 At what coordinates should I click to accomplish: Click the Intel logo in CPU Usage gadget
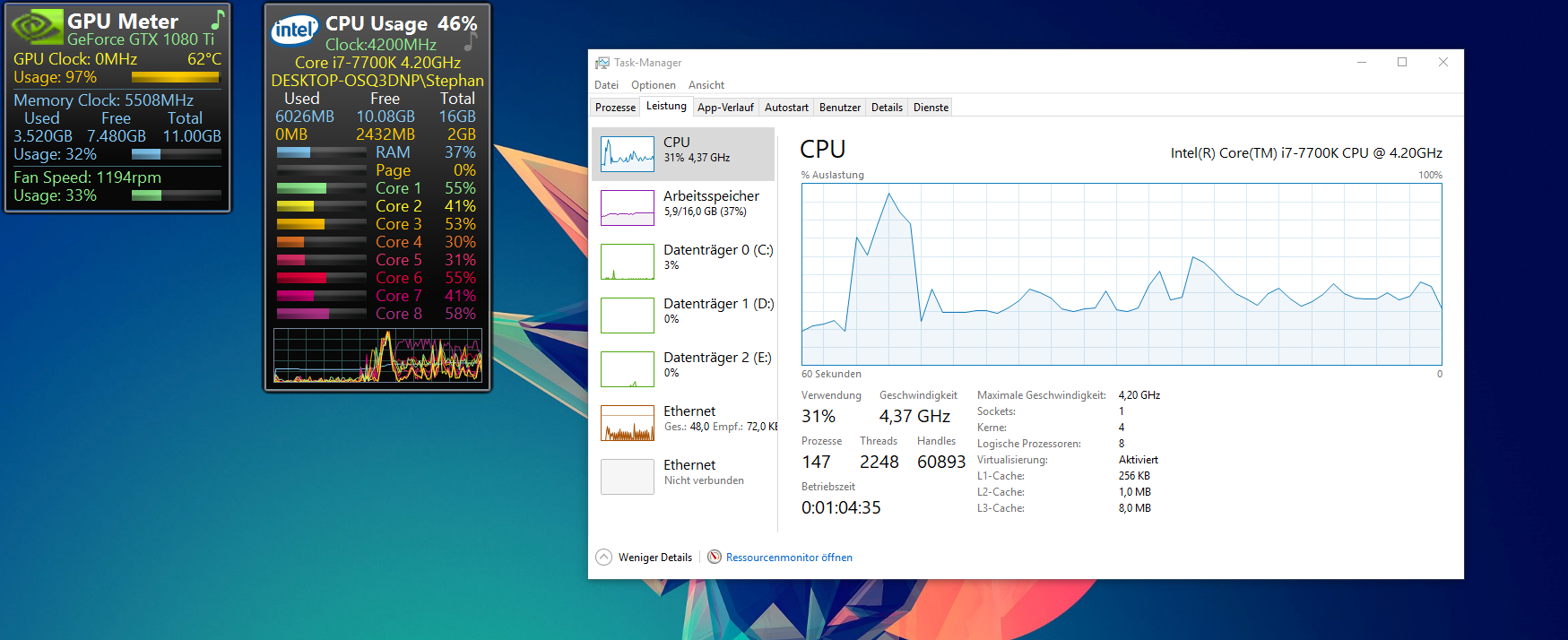[295, 30]
